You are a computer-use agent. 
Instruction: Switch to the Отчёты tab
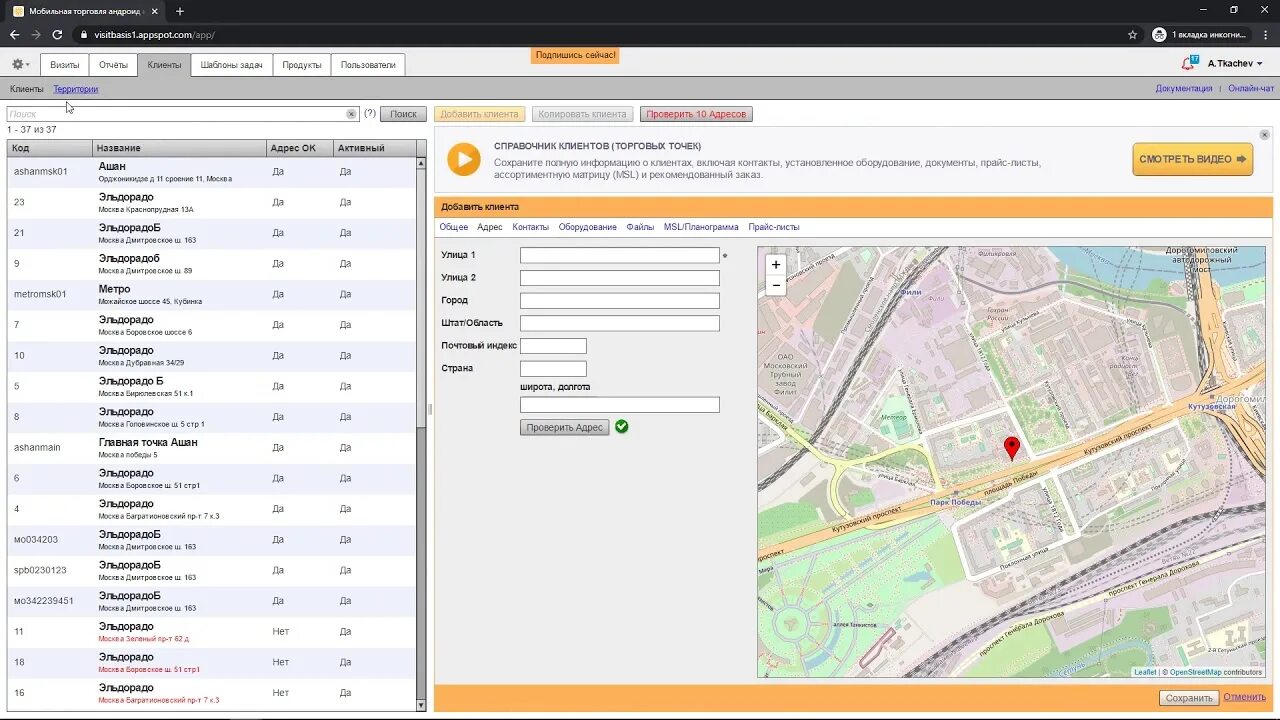point(113,65)
